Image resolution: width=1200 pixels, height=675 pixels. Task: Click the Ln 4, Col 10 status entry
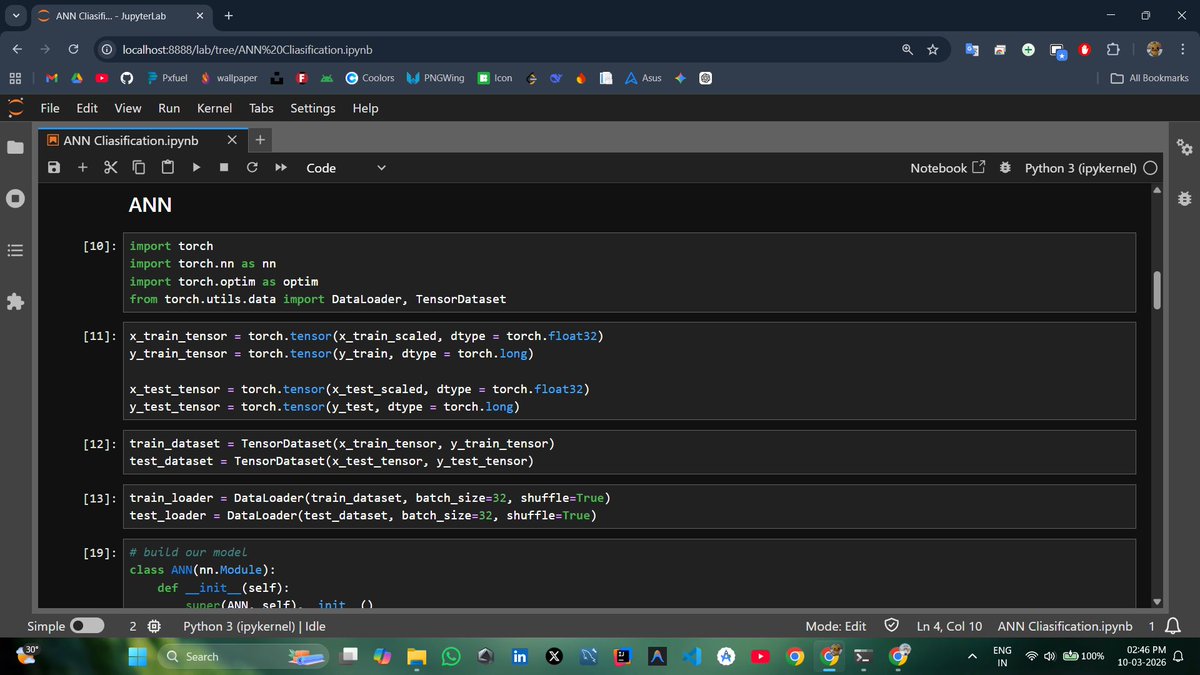pyautogui.click(x=949, y=626)
